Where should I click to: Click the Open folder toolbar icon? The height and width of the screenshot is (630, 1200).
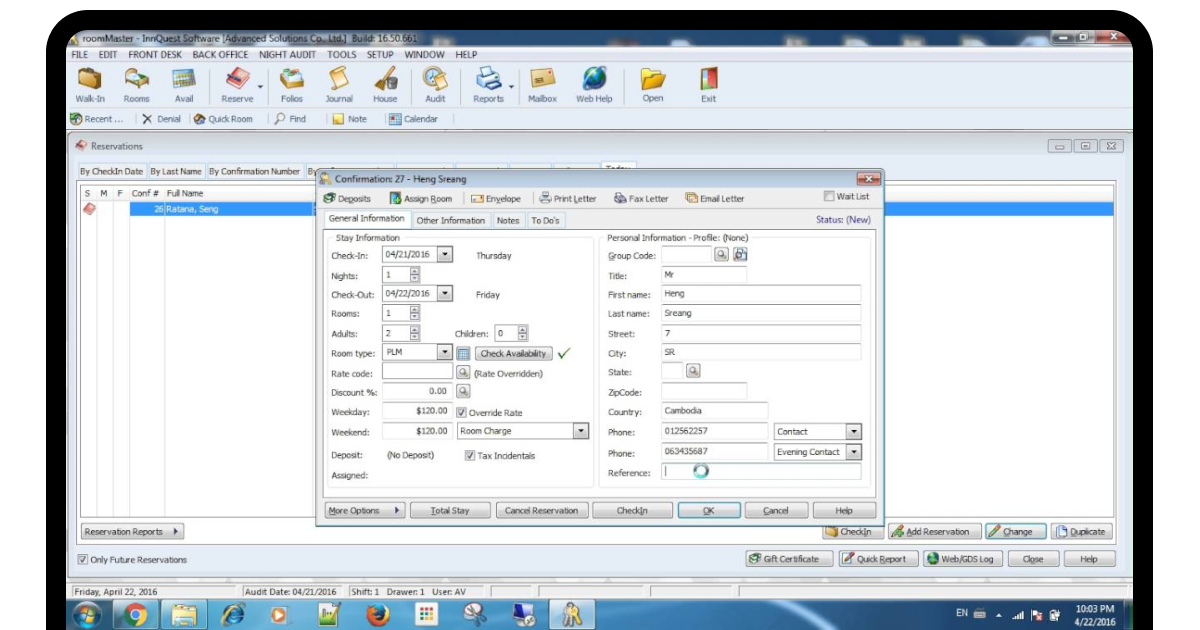652,85
